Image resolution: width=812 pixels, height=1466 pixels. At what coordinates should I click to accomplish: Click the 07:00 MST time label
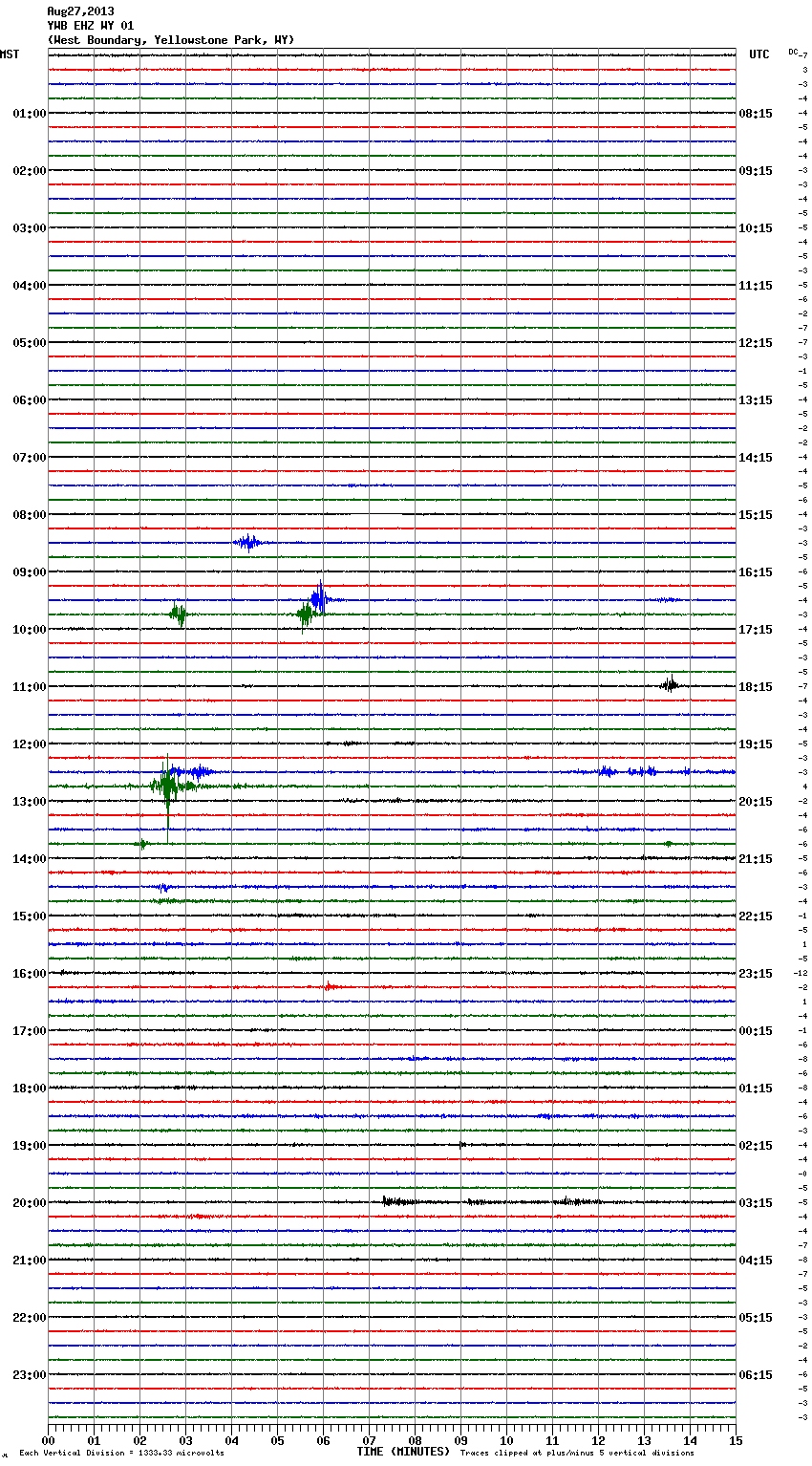(30, 458)
